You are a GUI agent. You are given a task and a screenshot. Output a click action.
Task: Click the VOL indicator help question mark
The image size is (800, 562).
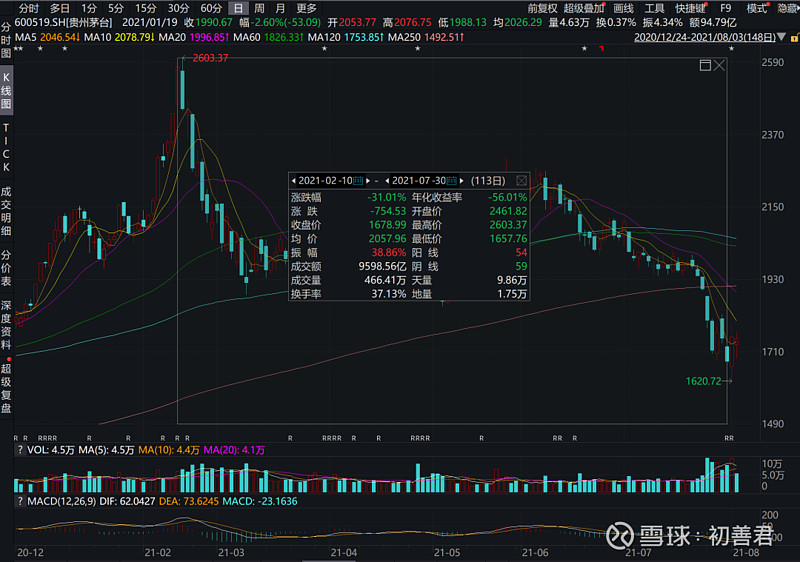pos(20,450)
